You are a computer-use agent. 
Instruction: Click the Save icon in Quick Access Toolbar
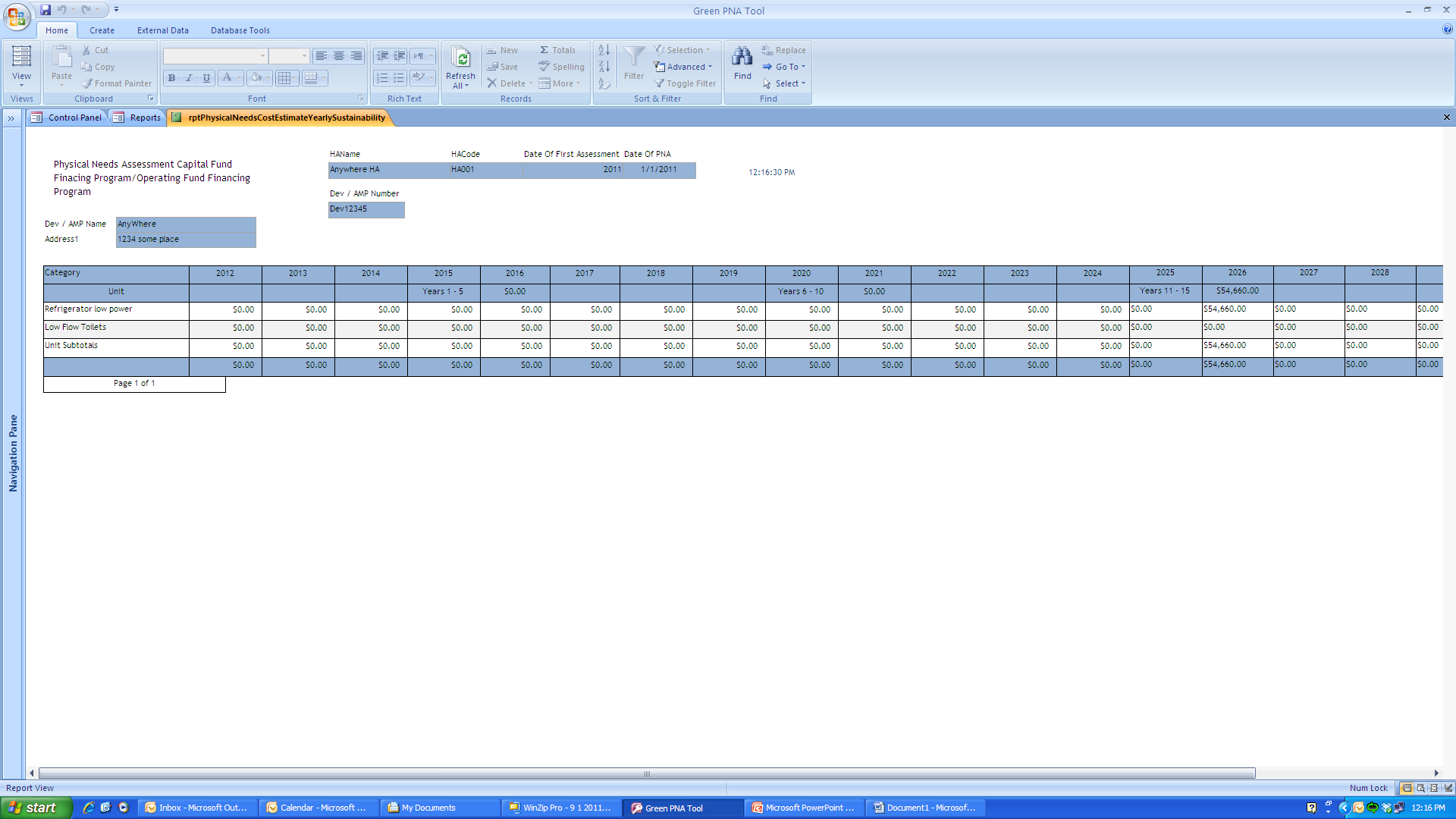click(x=45, y=10)
